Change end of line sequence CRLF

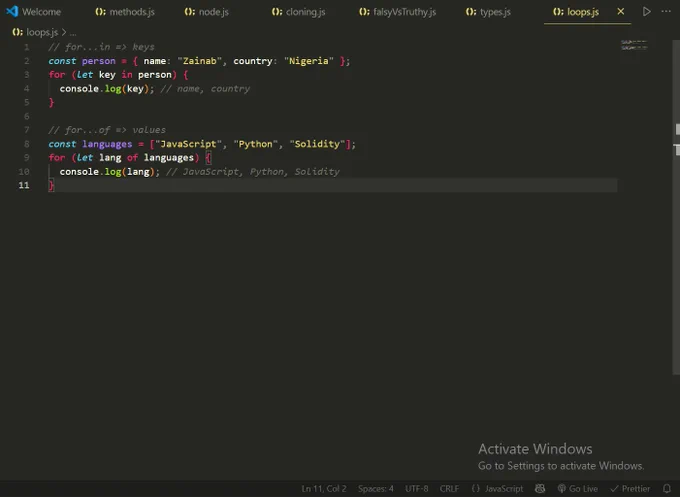click(x=449, y=489)
